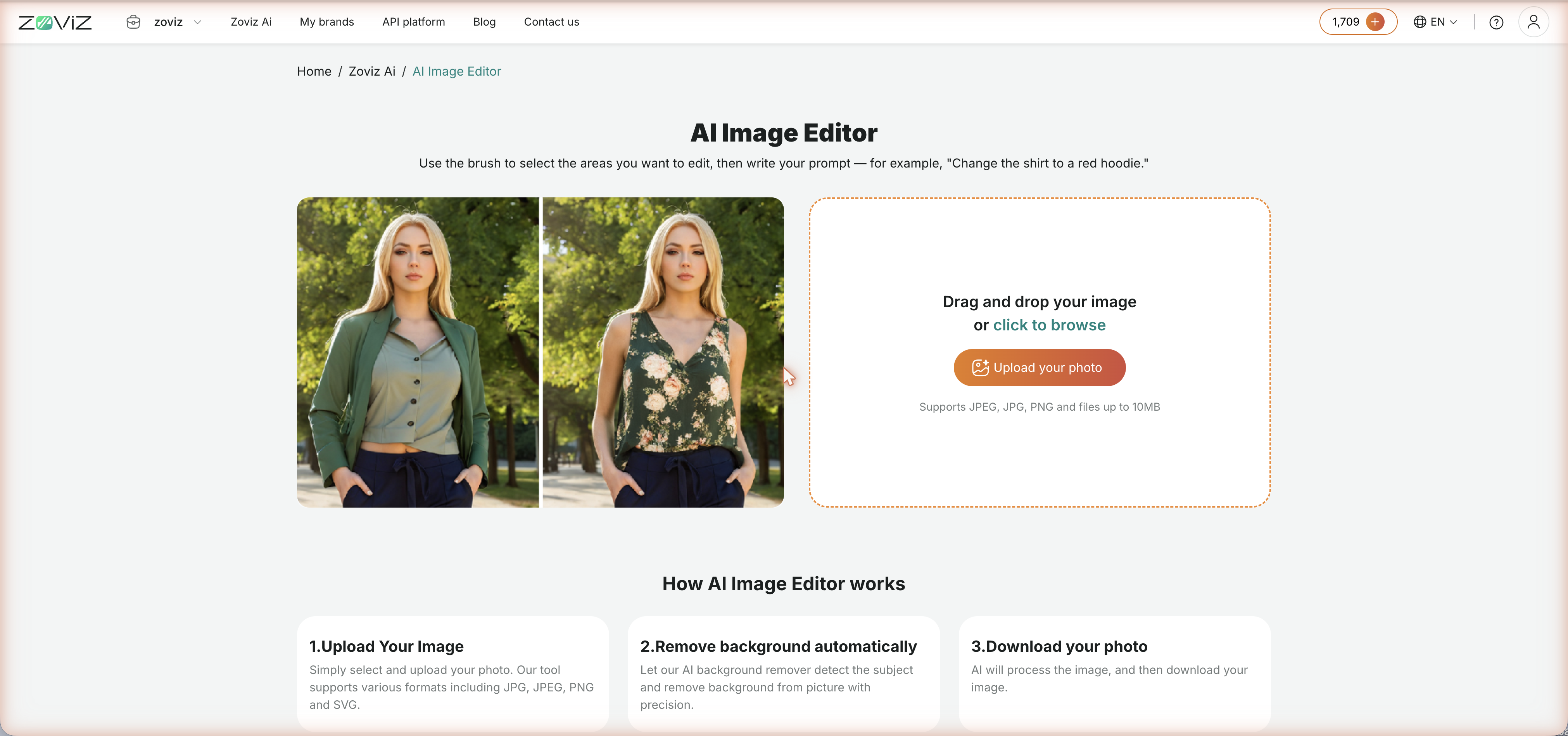The height and width of the screenshot is (736, 1568).
Task: Open the help question mark icon
Action: click(x=1495, y=22)
